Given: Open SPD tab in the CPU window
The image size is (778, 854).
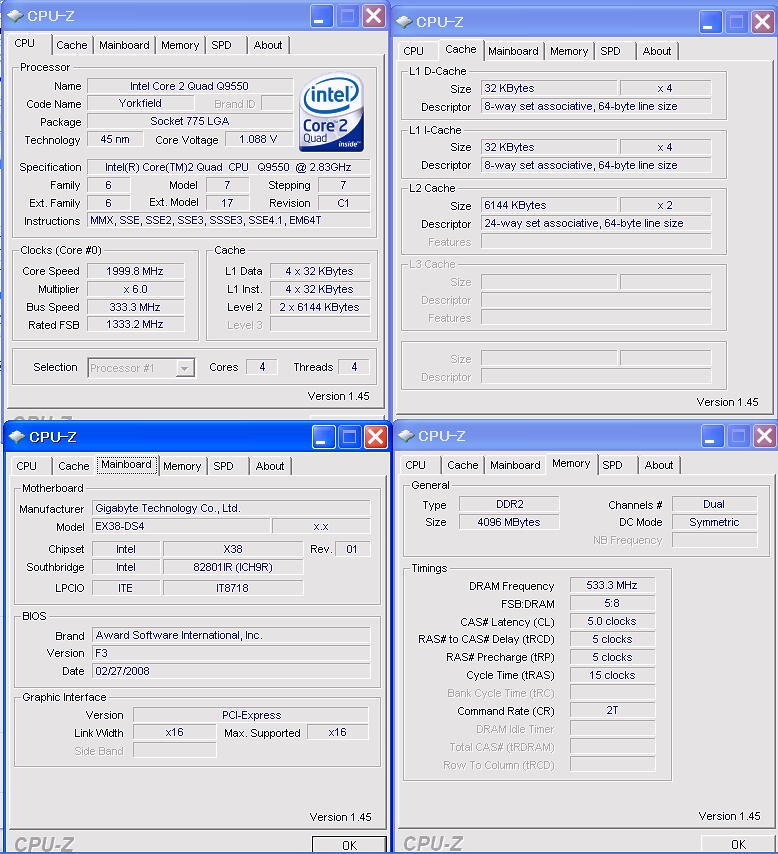Looking at the screenshot, I should 221,45.
